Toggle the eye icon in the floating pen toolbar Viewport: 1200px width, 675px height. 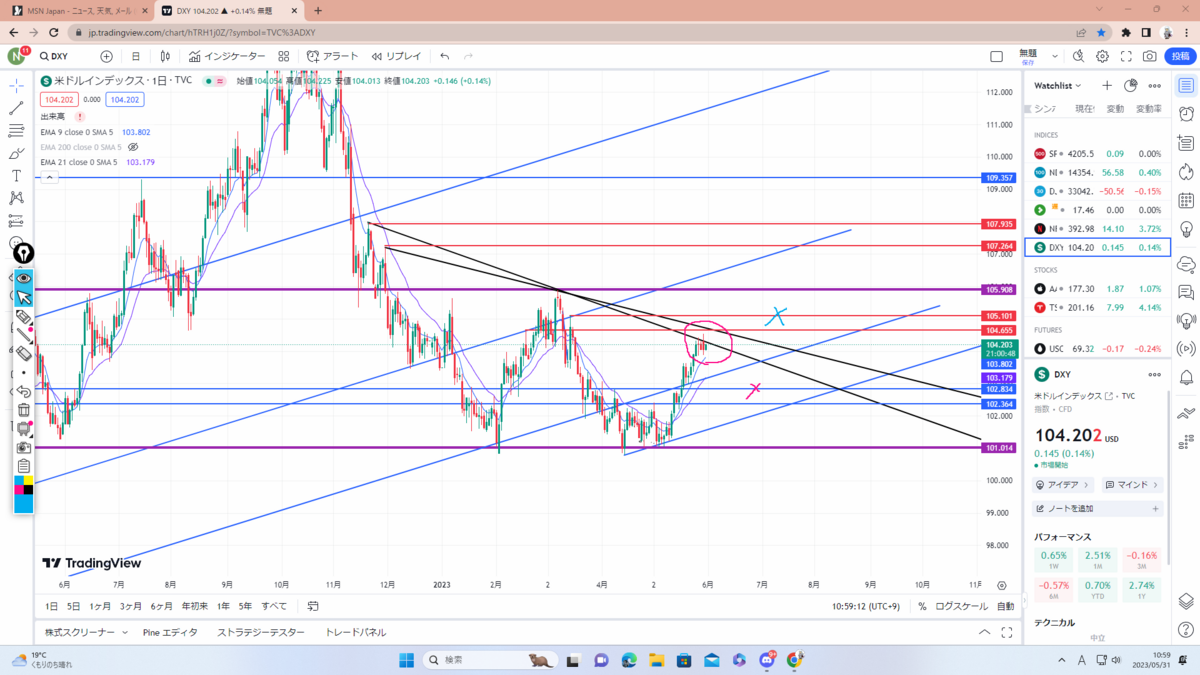tap(23, 278)
